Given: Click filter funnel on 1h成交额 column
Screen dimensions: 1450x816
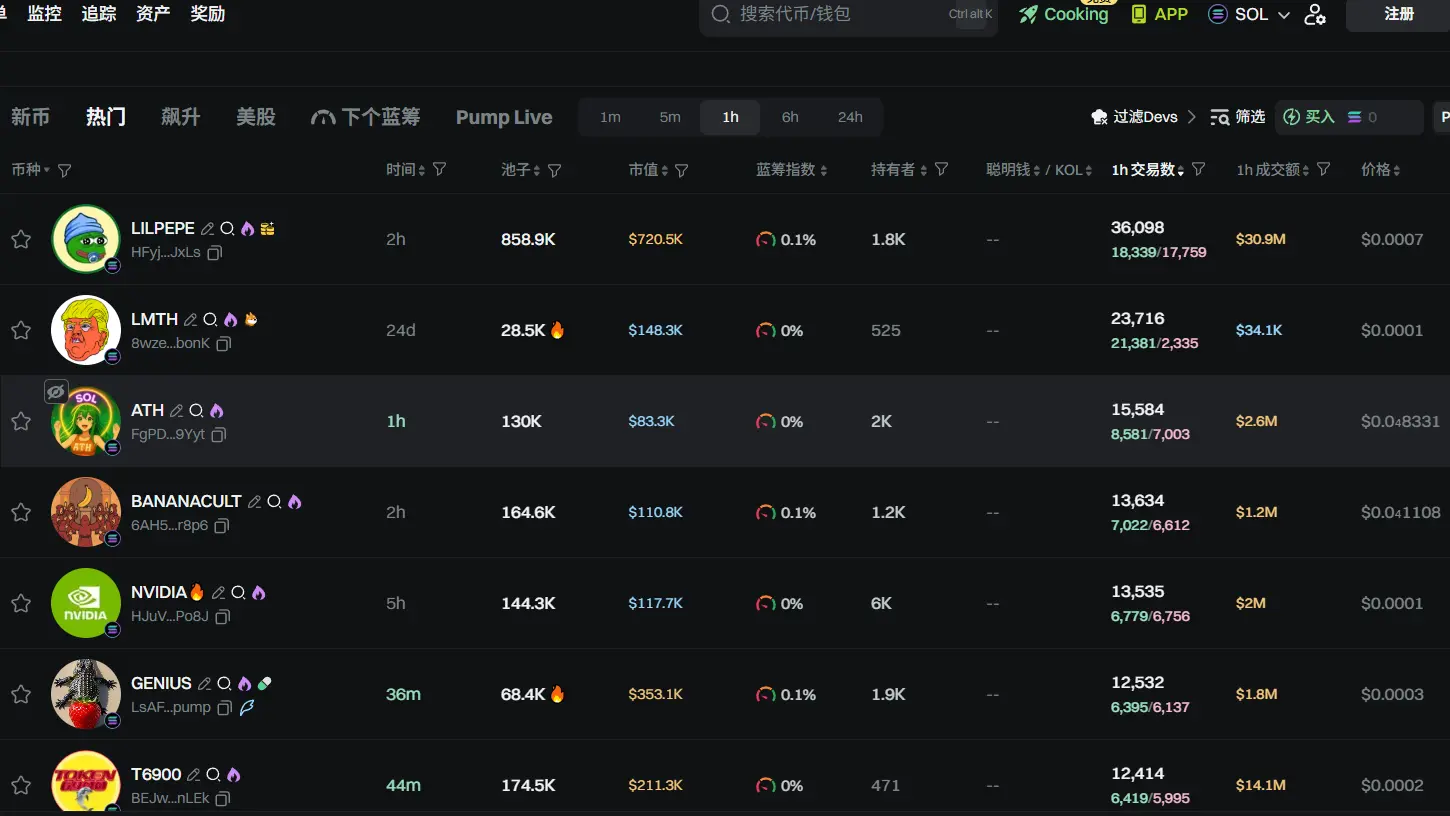Looking at the screenshot, I should pos(1324,170).
